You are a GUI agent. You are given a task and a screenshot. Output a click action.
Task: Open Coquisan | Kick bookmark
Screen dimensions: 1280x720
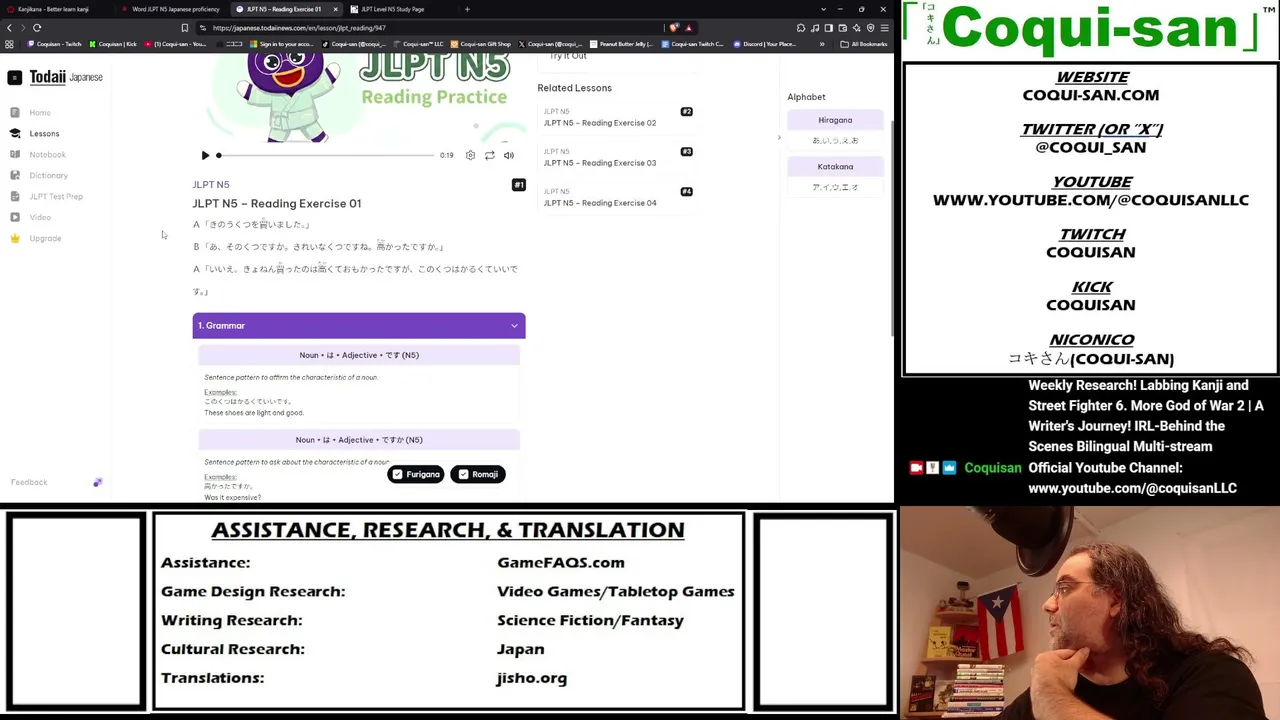point(113,44)
